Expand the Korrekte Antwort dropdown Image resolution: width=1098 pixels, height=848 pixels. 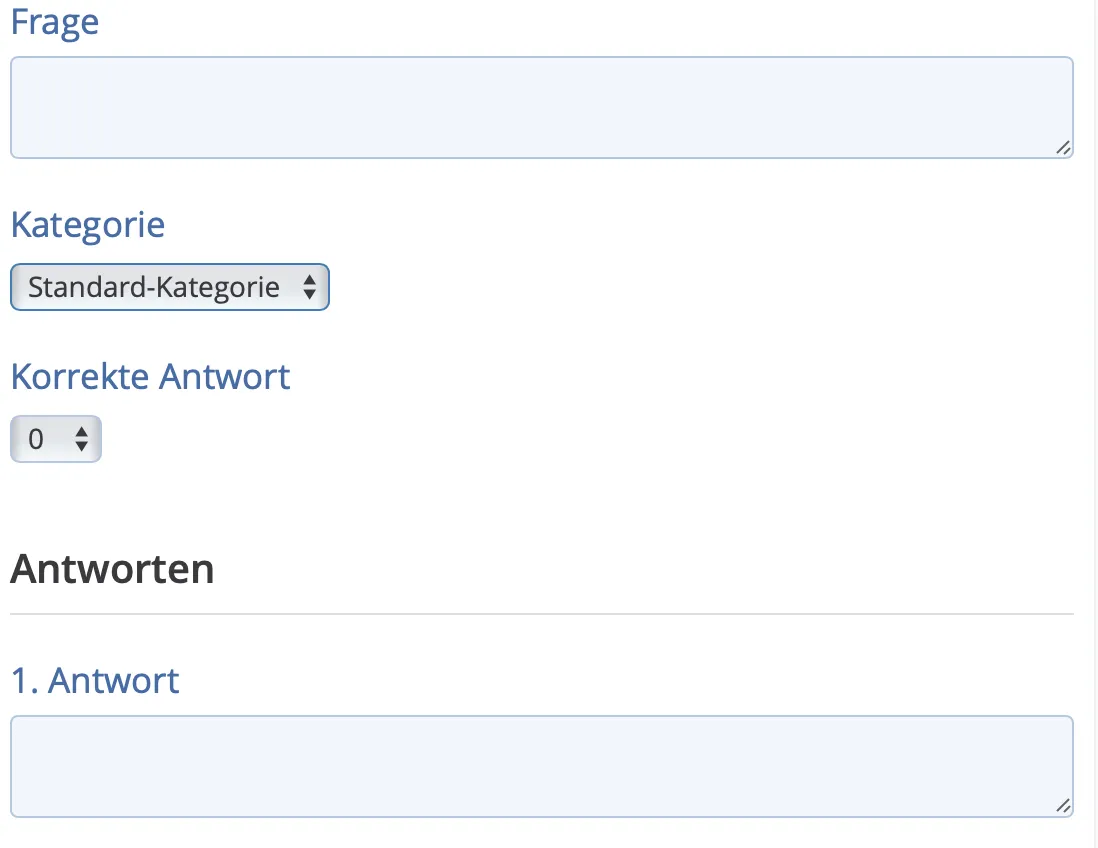[x=56, y=439]
